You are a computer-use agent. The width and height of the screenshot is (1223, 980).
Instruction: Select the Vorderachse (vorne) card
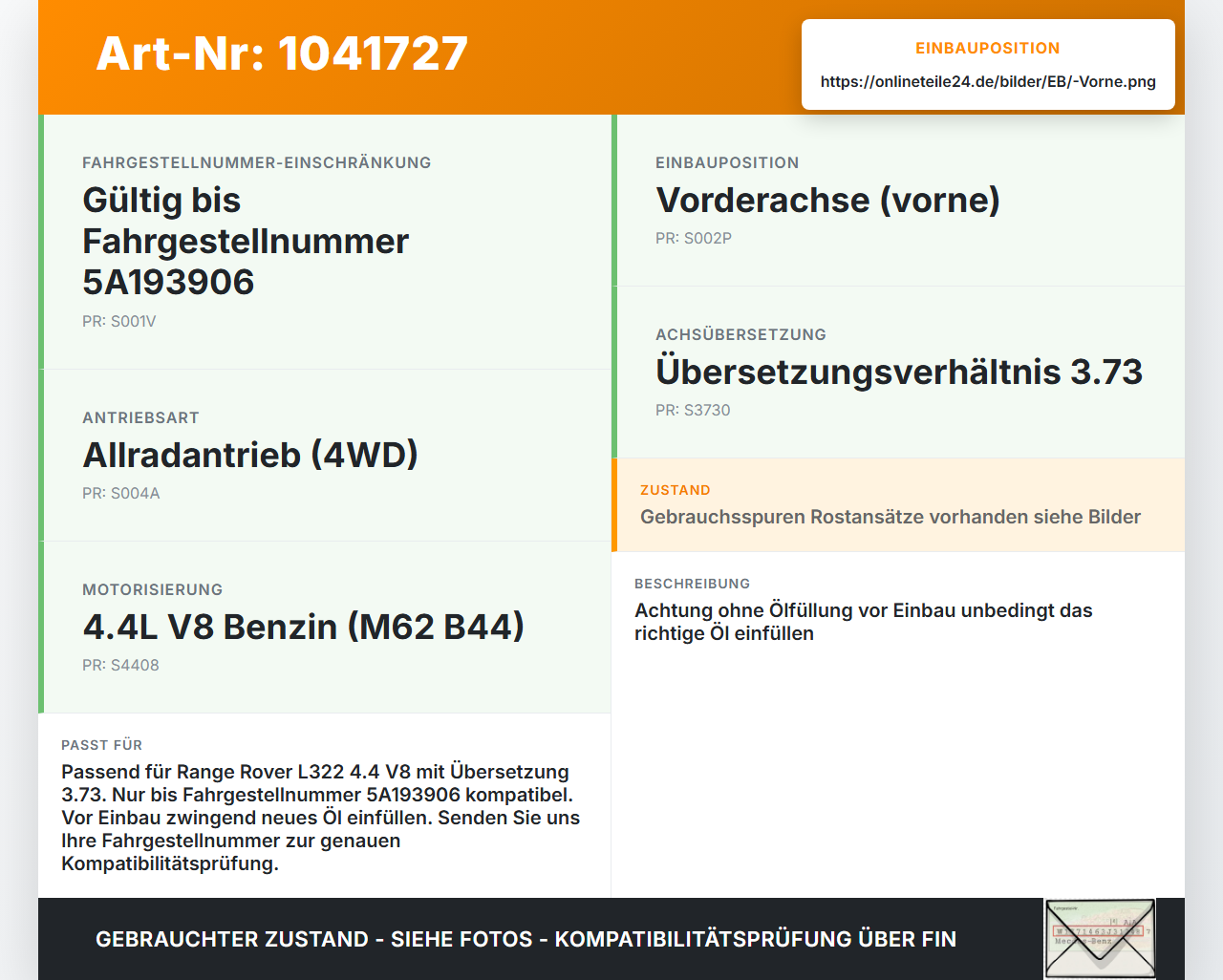[x=898, y=201]
